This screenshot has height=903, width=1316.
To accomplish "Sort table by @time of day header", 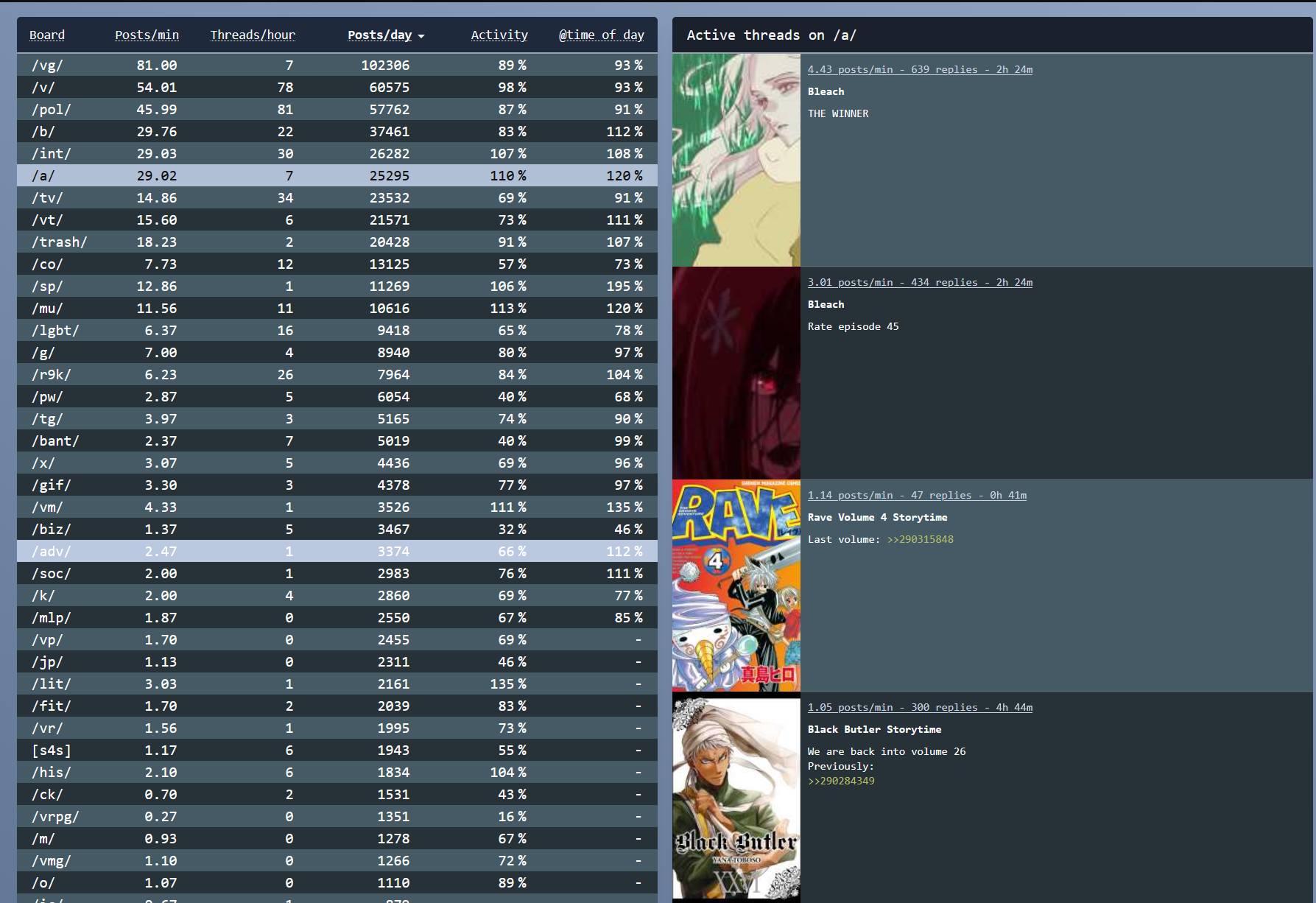I will click(x=601, y=35).
